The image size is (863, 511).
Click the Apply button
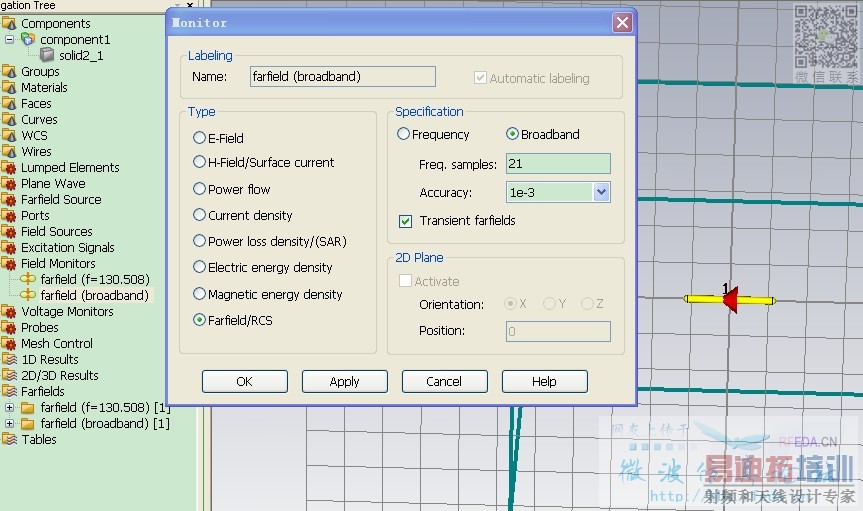345,381
